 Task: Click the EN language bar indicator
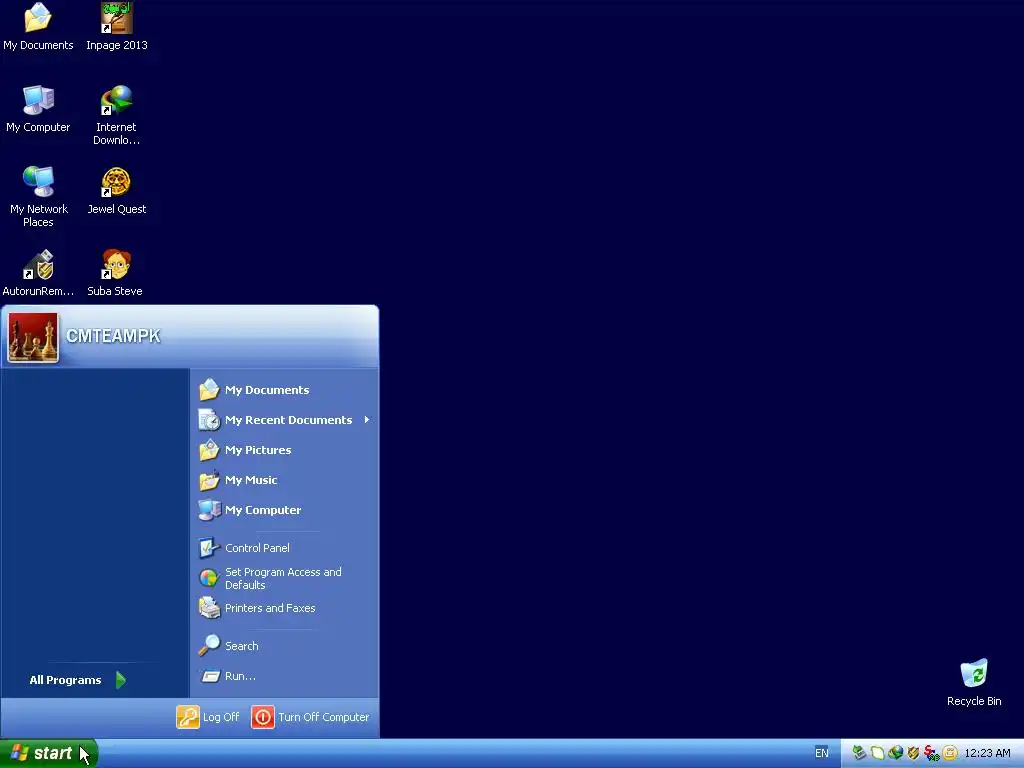822,753
